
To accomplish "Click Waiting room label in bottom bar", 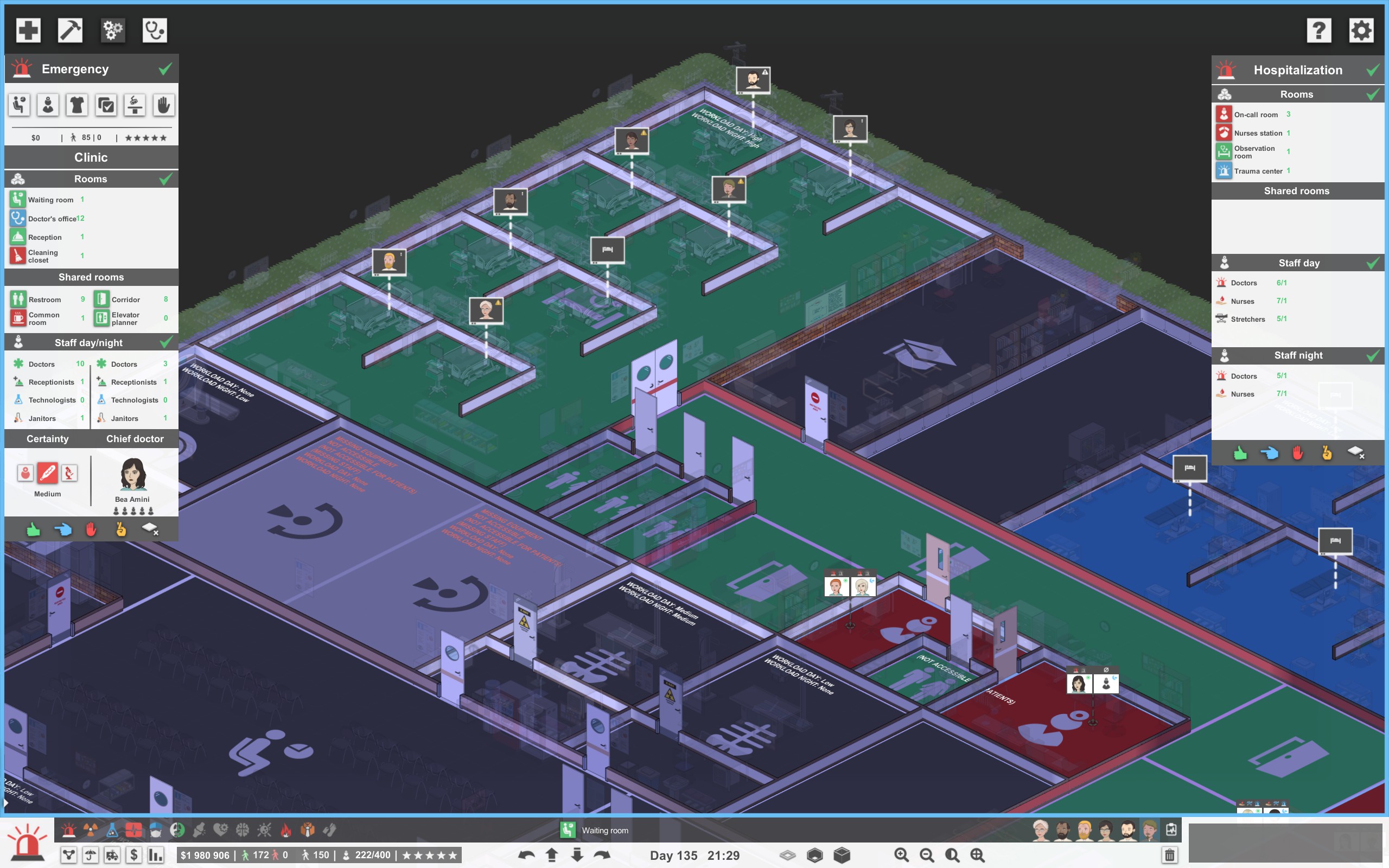I will pyautogui.click(x=605, y=830).
